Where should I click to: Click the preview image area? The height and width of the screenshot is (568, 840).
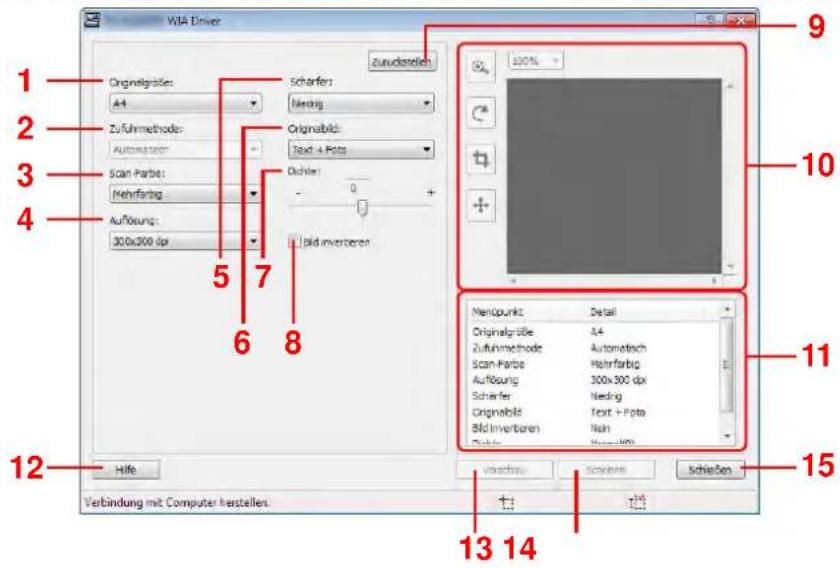pos(614,176)
